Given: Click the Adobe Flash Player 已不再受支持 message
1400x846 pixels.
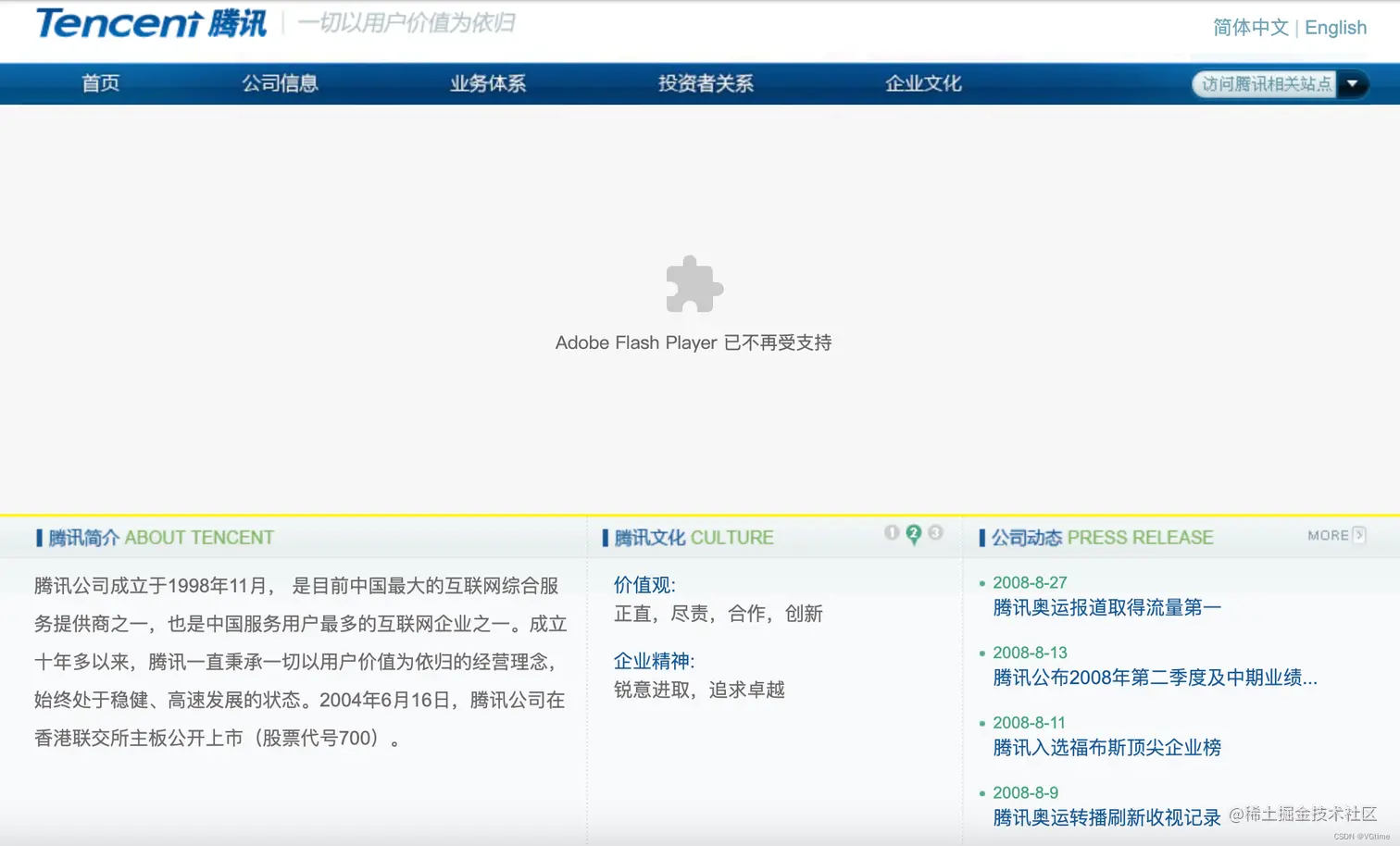Looking at the screenshot, I should coord(694,342).
